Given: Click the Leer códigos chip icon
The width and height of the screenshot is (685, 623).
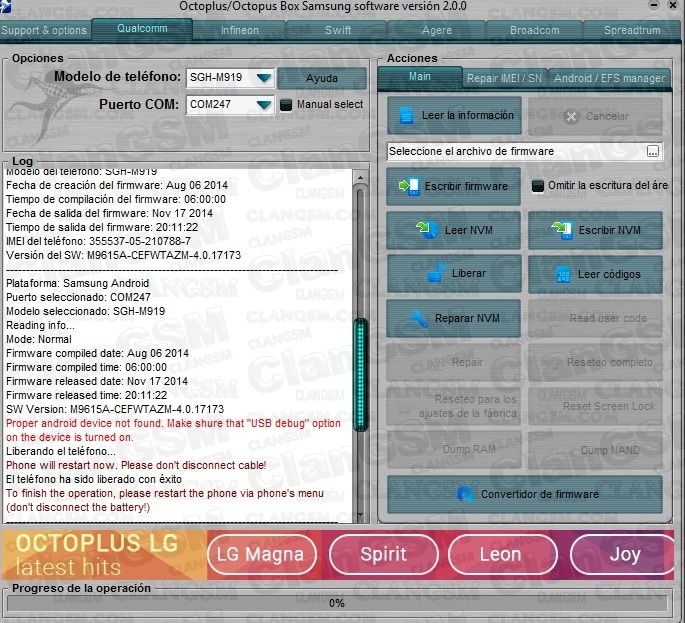Looking at the screenshot, I should point(563,274).
